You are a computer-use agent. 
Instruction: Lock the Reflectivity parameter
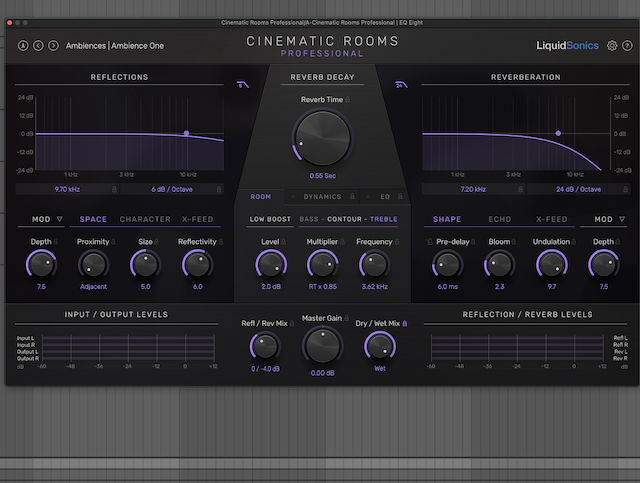tap(221, 242)
